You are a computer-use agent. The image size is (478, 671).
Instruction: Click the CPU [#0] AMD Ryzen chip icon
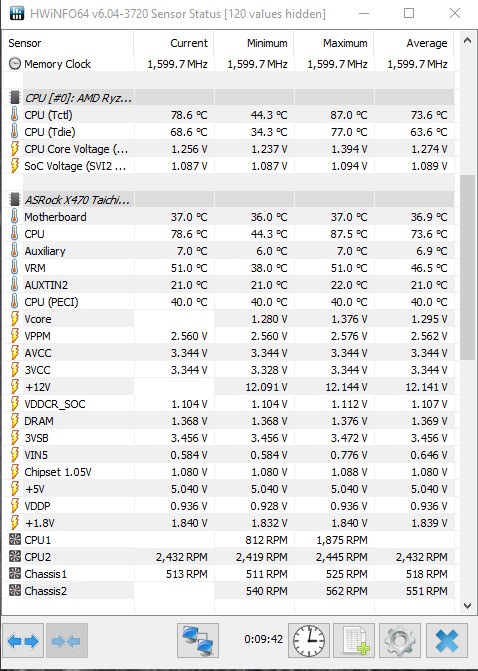15,98
